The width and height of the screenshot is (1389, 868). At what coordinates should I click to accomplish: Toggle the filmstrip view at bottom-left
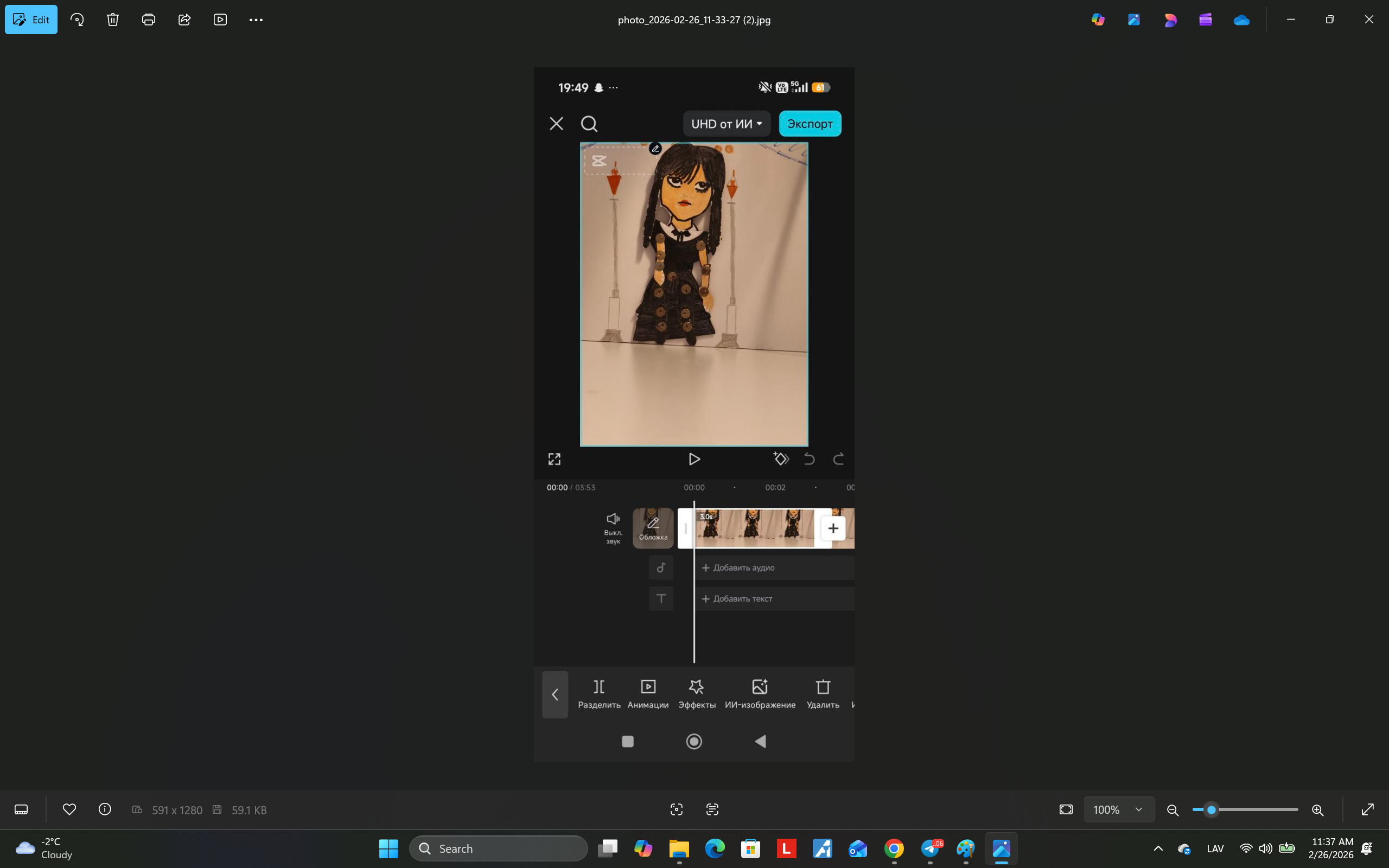21,809
